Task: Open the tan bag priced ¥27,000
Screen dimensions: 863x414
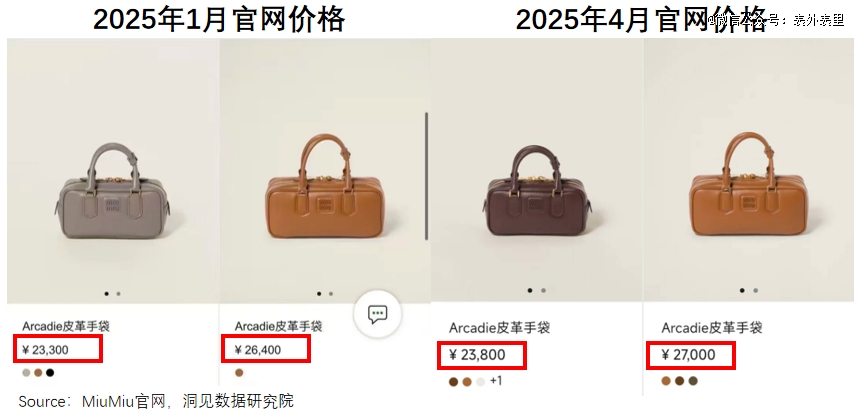Action: pyautogui.click(x=748, y=184)
